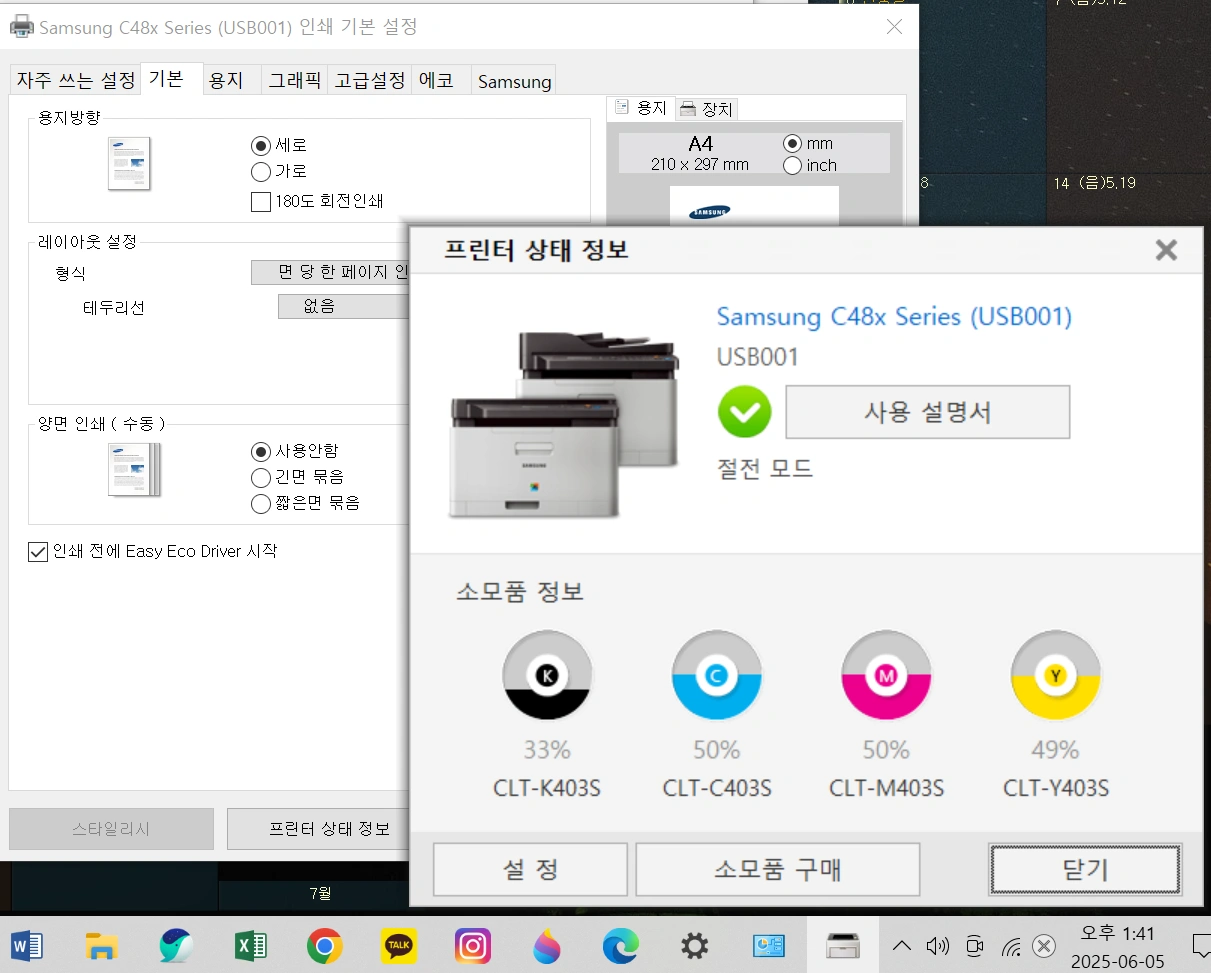Open the colorful droplet app in taskbar
The image size is (1211, 973).
[547, 945]
